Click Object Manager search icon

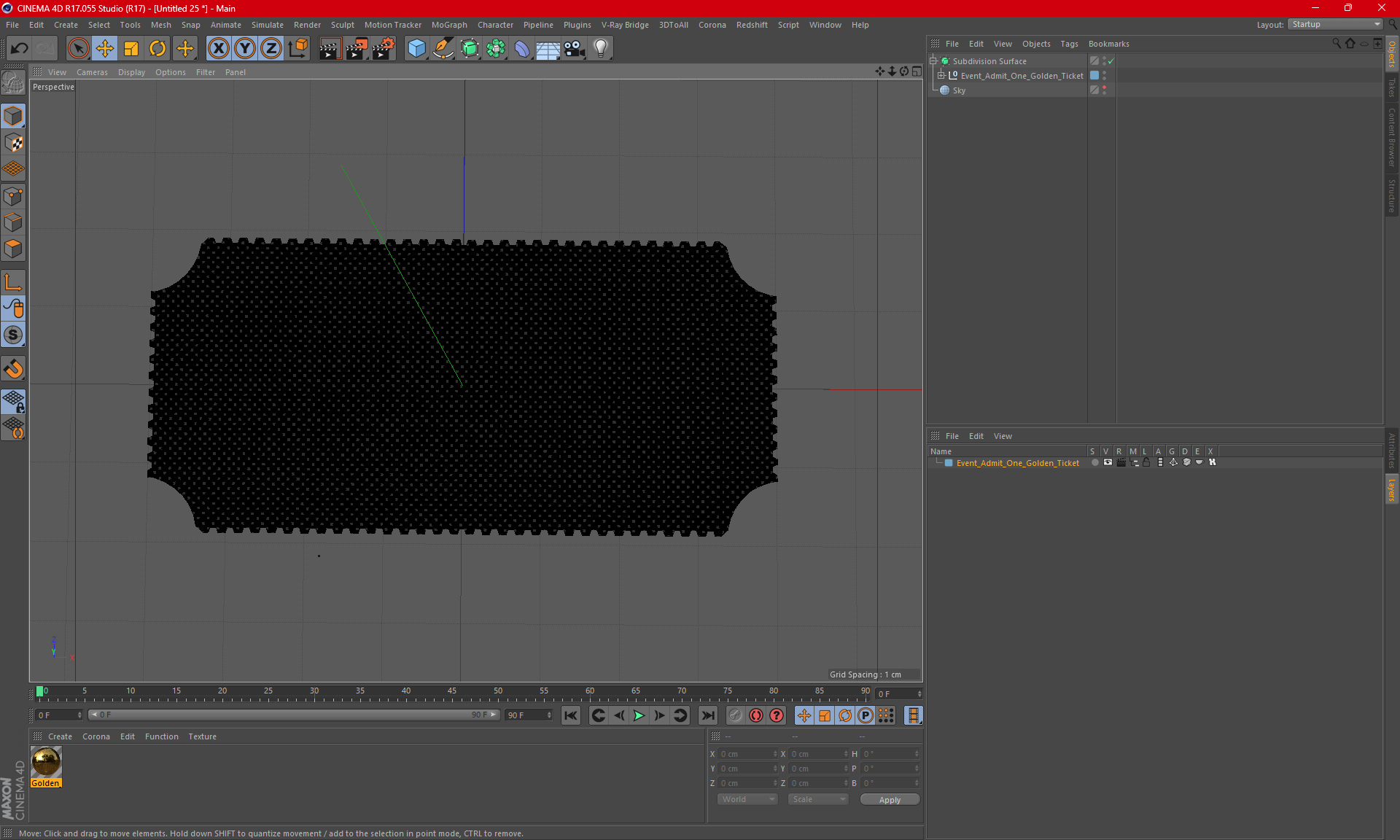pyautogui.click(x=1337, y=44)
